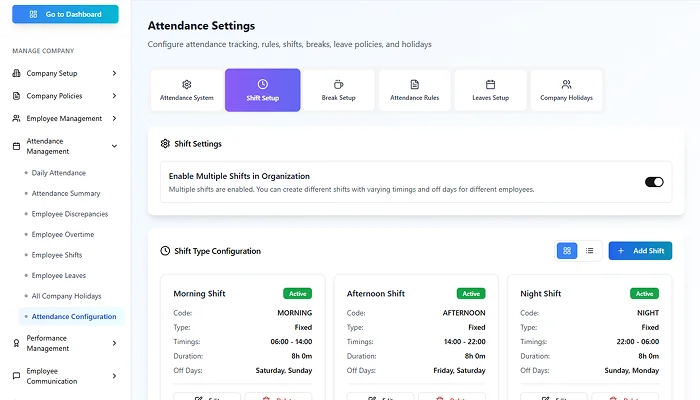This screenshot has height=400, width=700.
Task: Click the Attendance Rules document icon
Action: click(x=414, y=84)
